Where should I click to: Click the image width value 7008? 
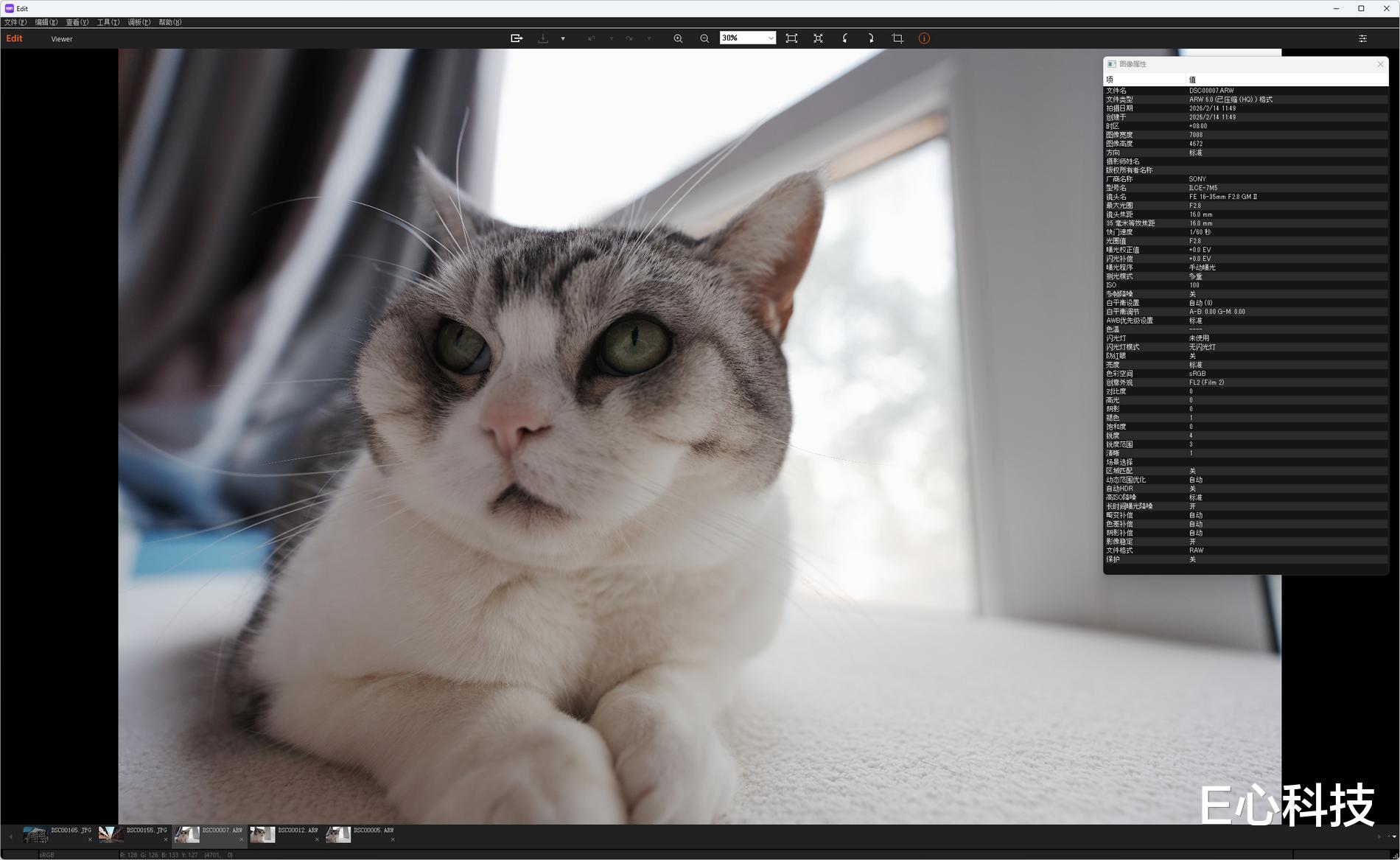[1195, 135]
